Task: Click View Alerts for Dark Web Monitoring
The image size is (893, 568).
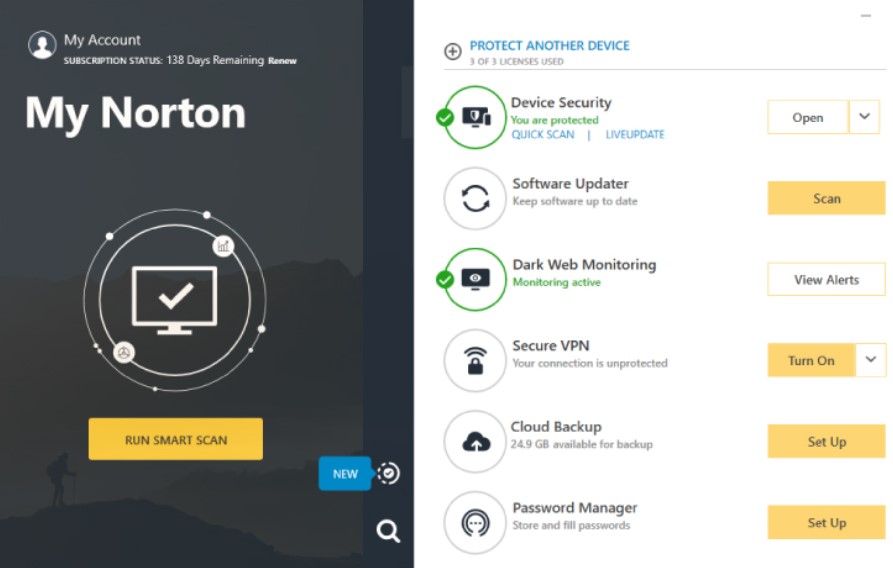Action: (826, 279)
